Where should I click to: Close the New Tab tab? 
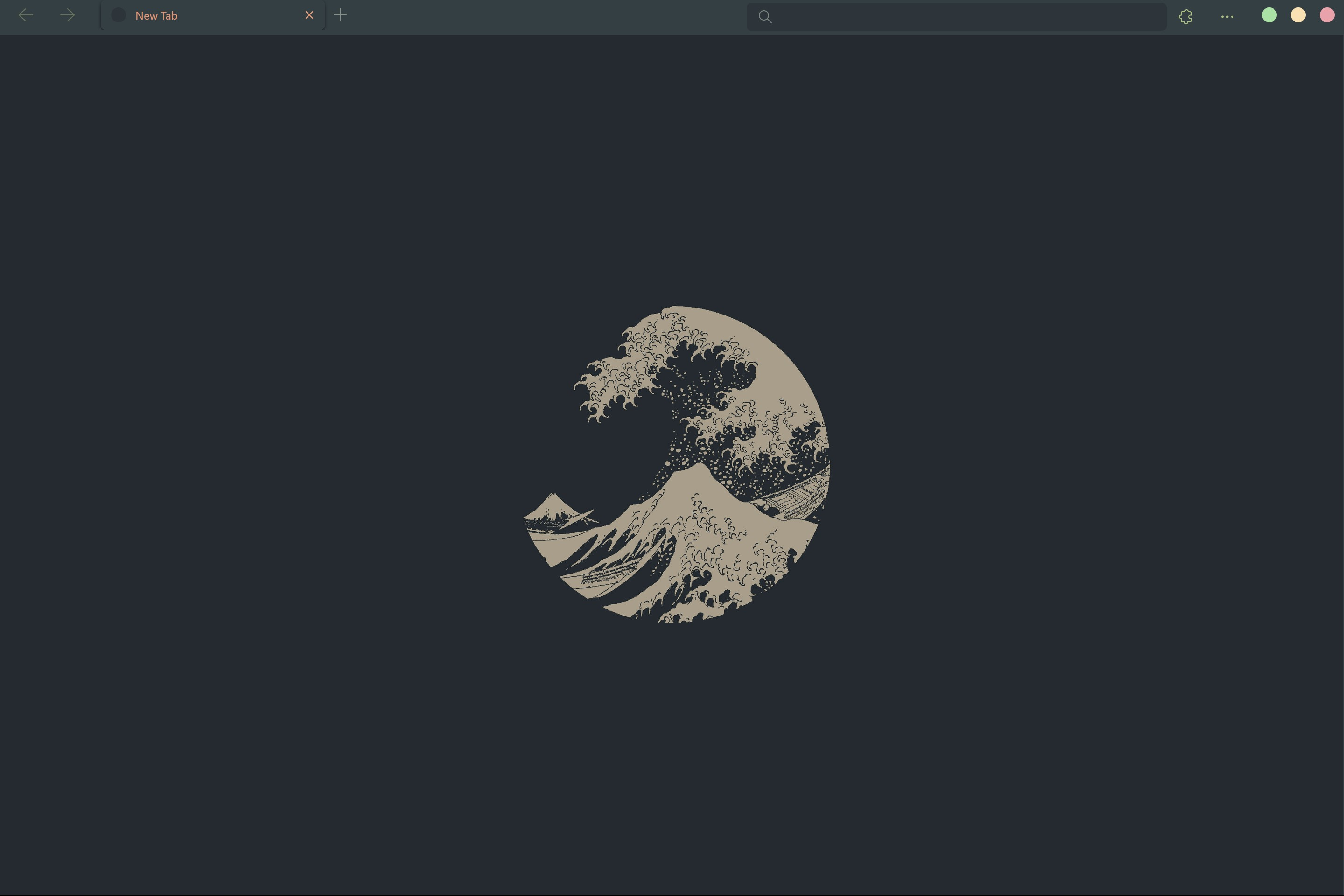point(309,15)
